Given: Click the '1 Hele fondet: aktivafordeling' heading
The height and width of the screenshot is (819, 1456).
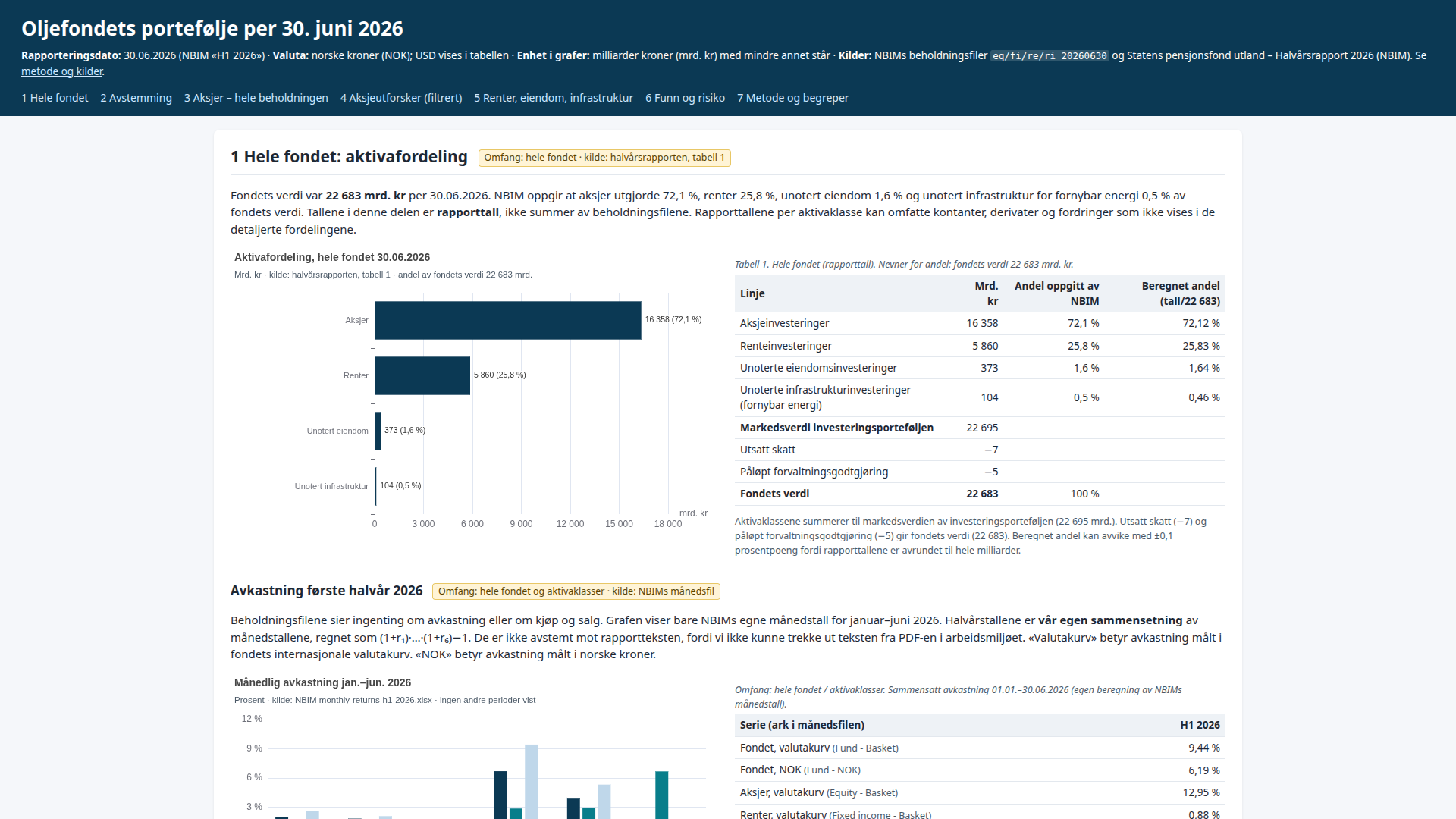Looking at the screenshot, I should (349, 157).
